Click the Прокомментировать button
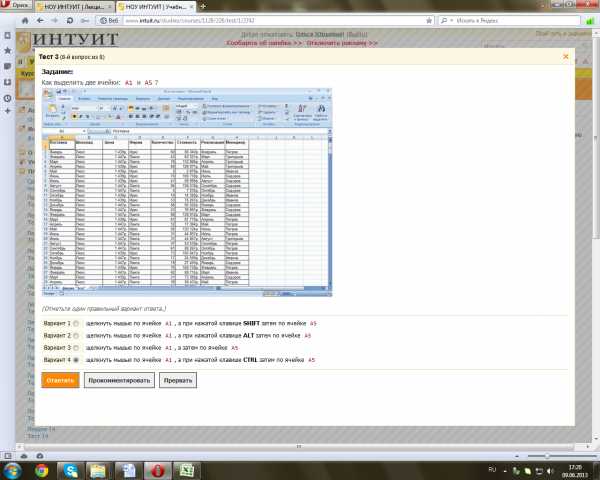This screenshot has height=480, width=600. click(x=119, y=380)
